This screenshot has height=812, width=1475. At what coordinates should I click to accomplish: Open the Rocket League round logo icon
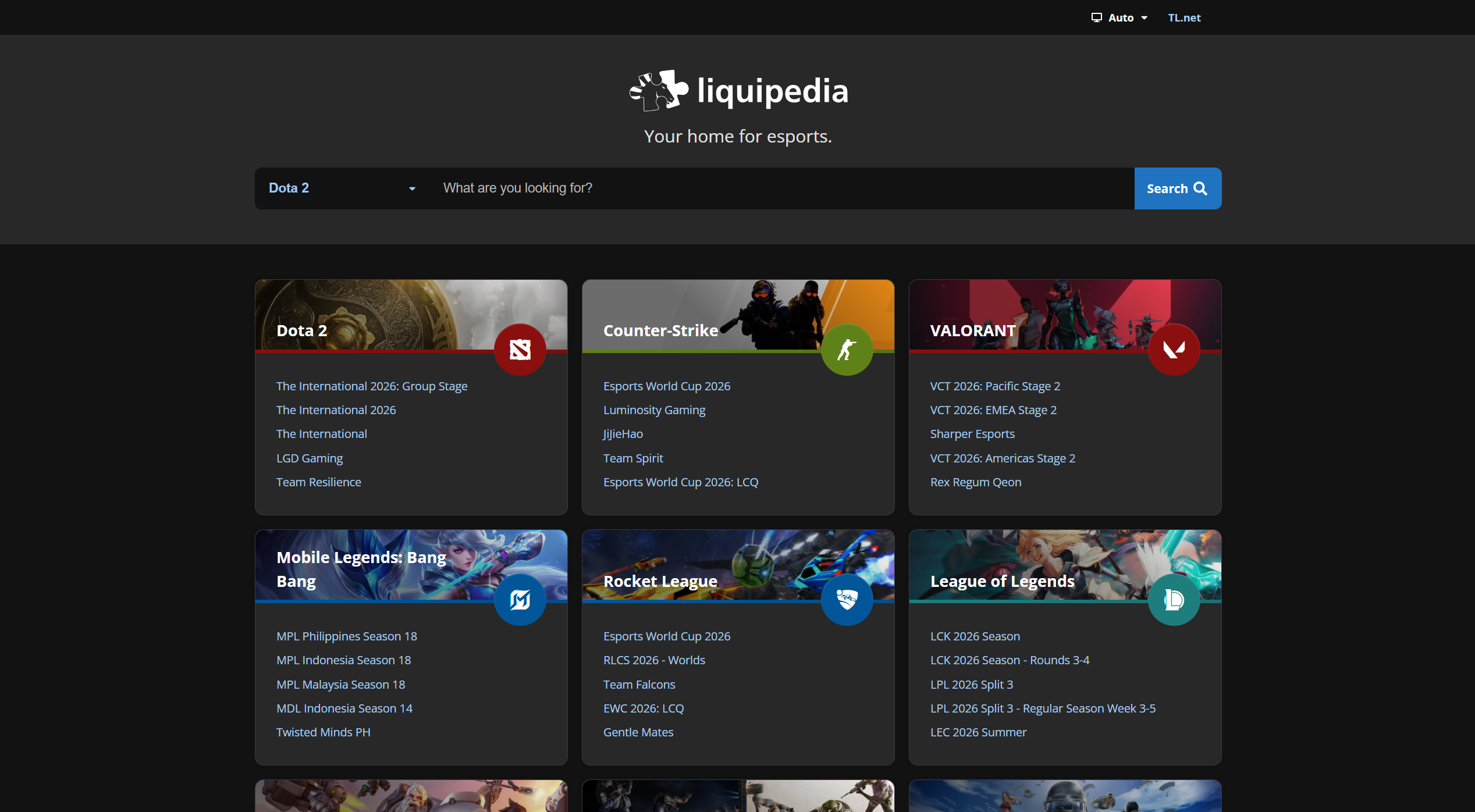pyautogui.click(x=847, y=600)
